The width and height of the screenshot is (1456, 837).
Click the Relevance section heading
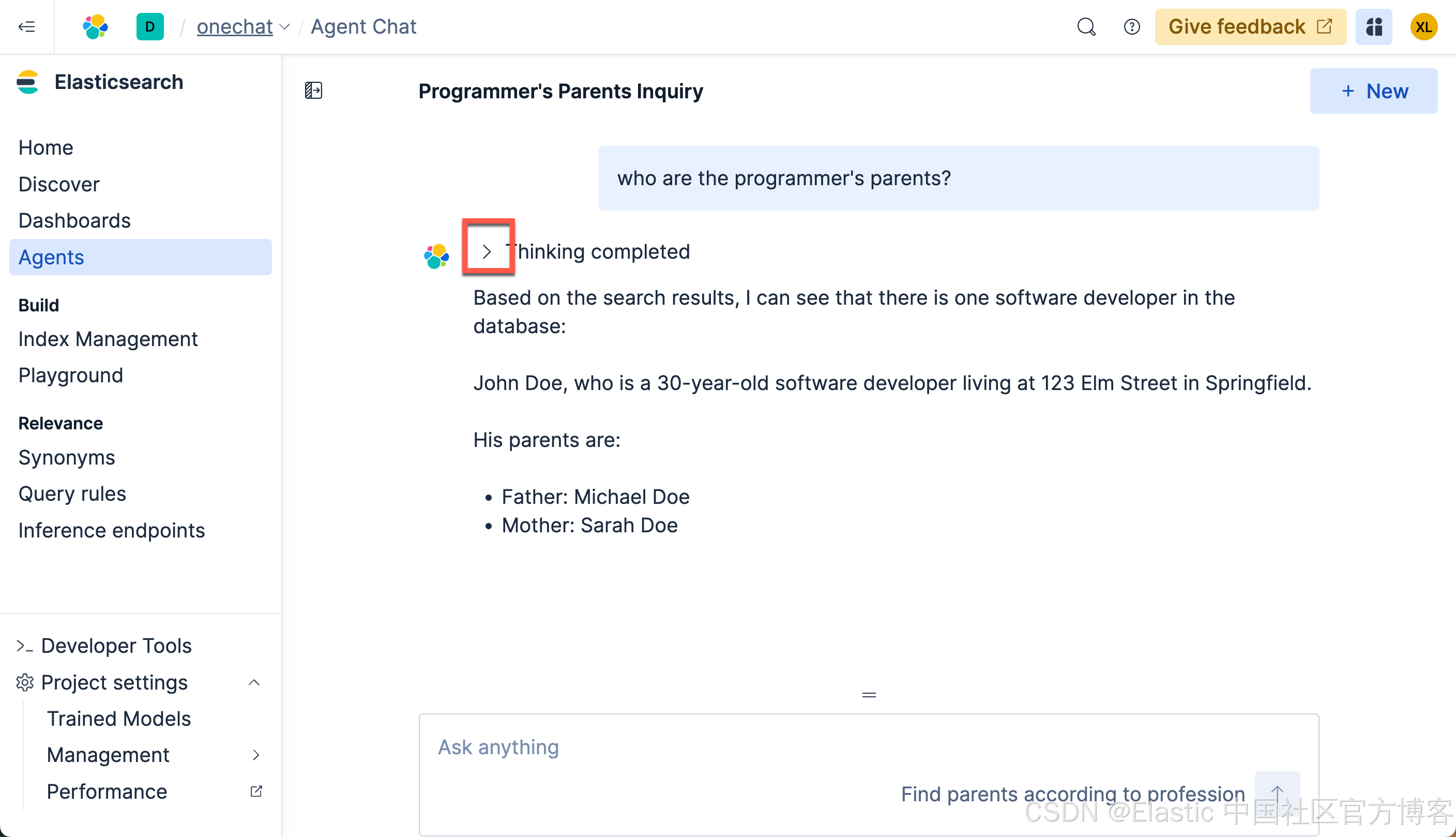(x=60, y=423)
